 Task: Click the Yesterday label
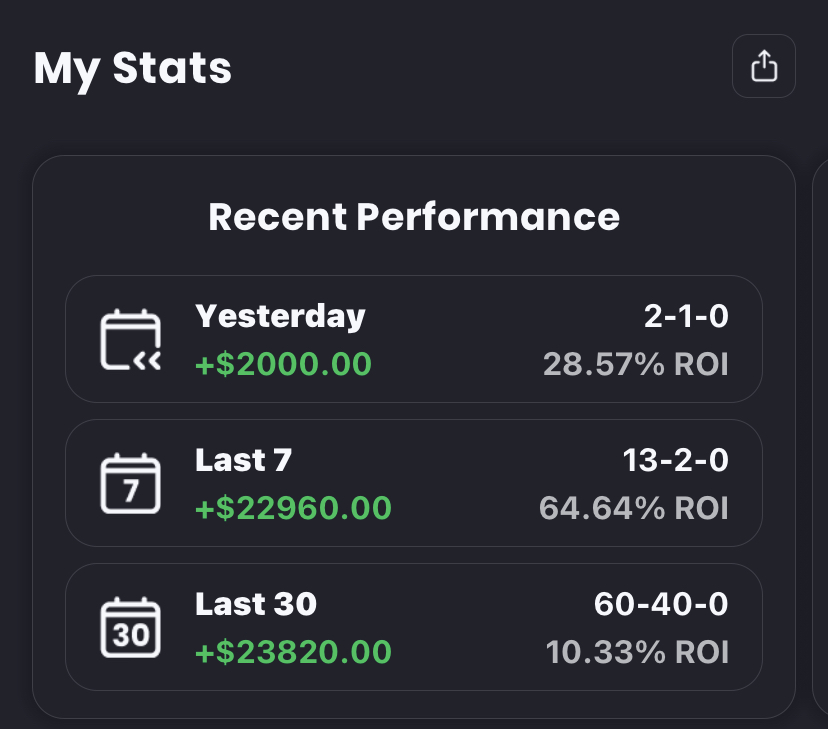(x=281, y=317)
